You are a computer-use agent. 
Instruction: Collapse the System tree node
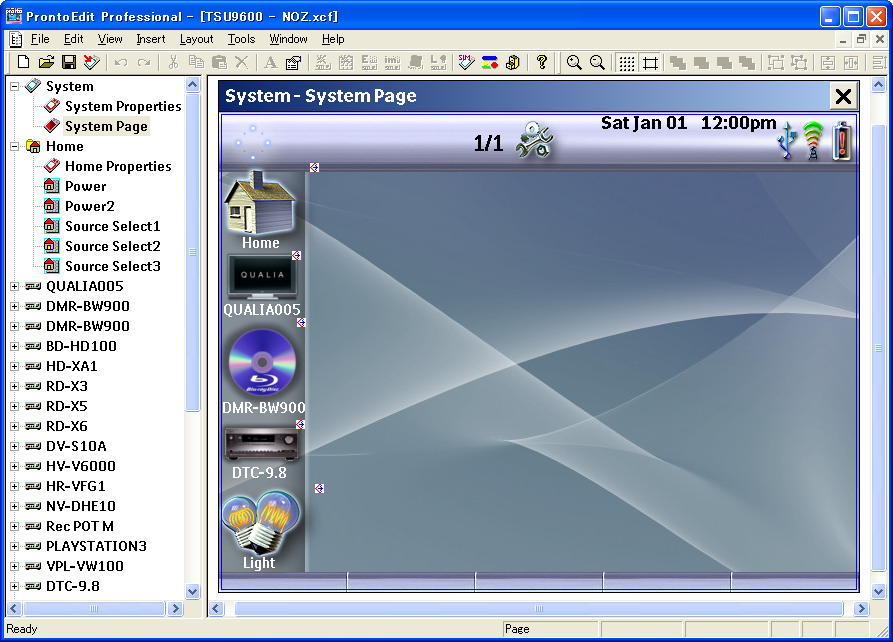(15, 87)
